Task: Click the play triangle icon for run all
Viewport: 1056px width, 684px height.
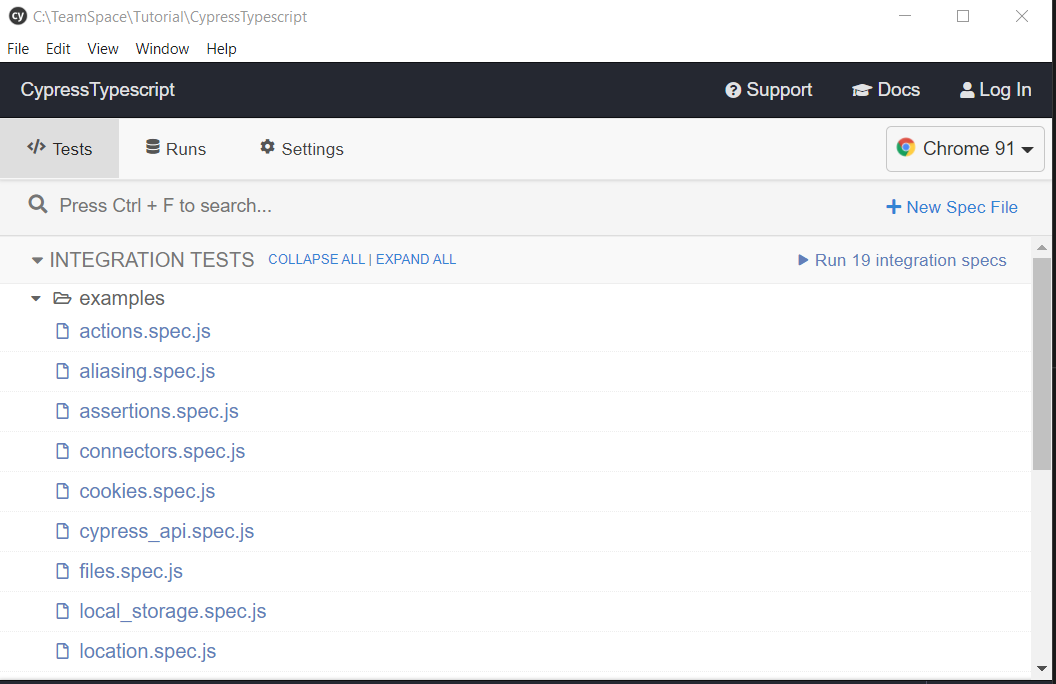Action: tap(803, 260)
